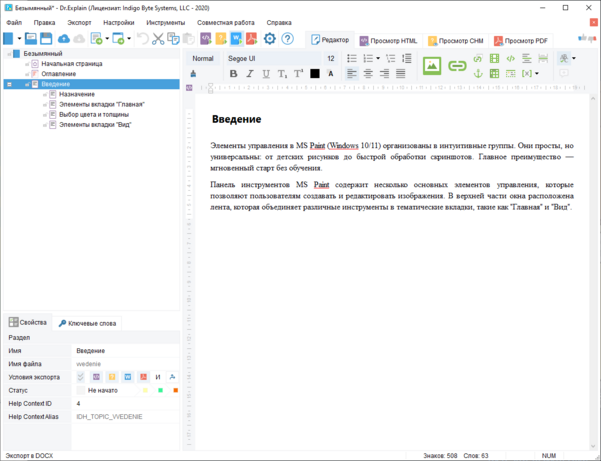Switch to Просмотр PDF view
Screen dimensions: 601x461
click(520, 40)
